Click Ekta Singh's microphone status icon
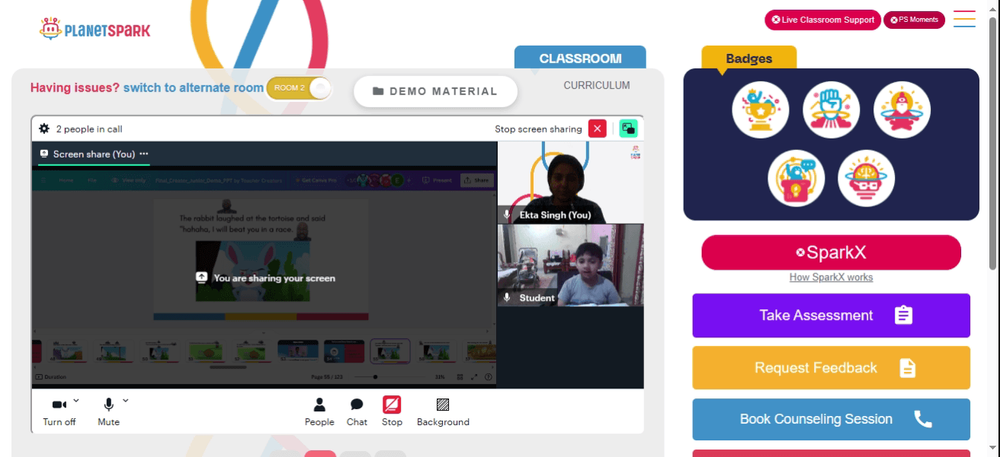Viewport: 1000px width, 457px height. (x=508, y=215)
